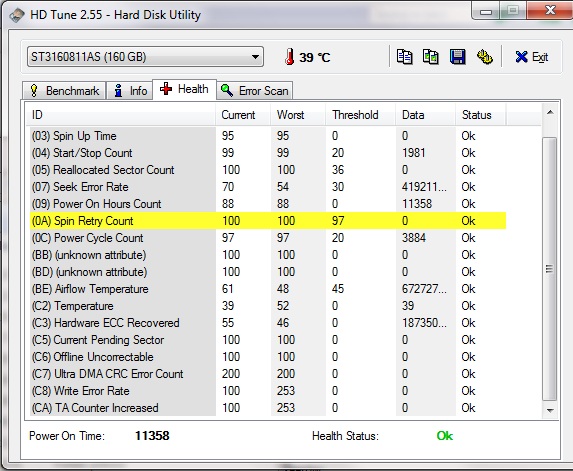
Task: Switch to the Benchmark tab
Action: point(64,91)
